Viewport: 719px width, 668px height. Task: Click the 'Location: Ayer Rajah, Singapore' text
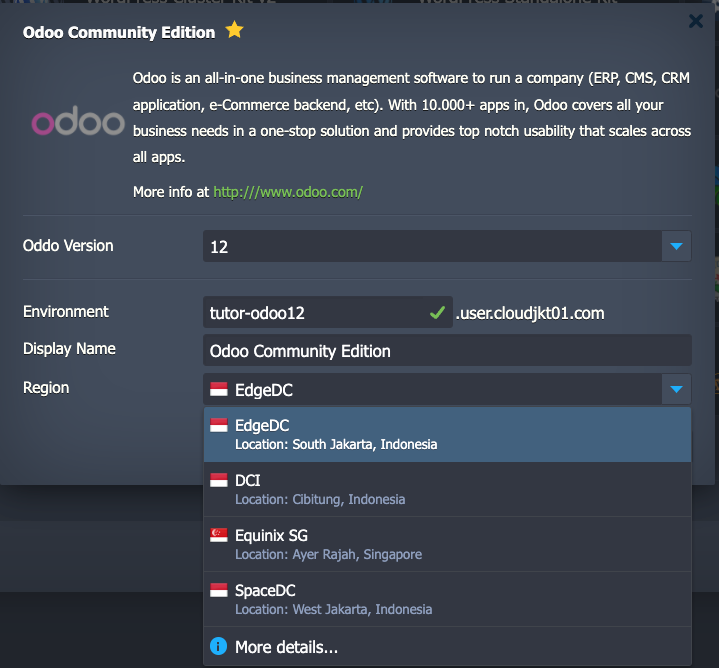click(328, 554)
